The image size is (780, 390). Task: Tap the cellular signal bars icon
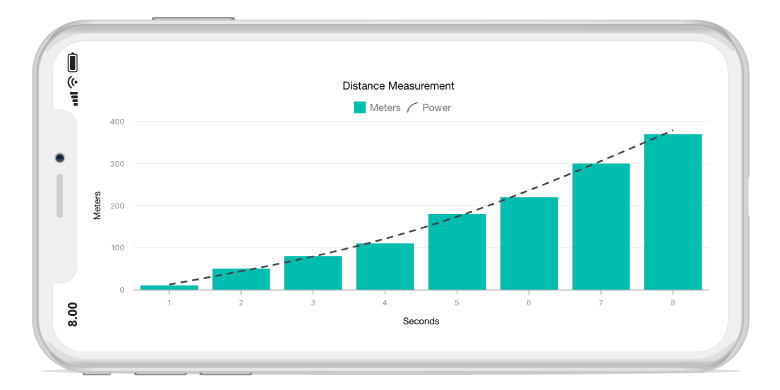75,98
